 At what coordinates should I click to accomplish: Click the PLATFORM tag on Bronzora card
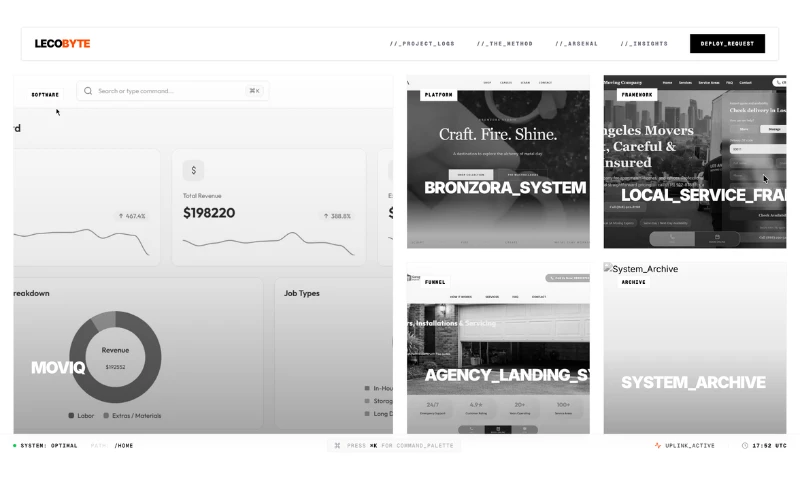coord(438,94)
